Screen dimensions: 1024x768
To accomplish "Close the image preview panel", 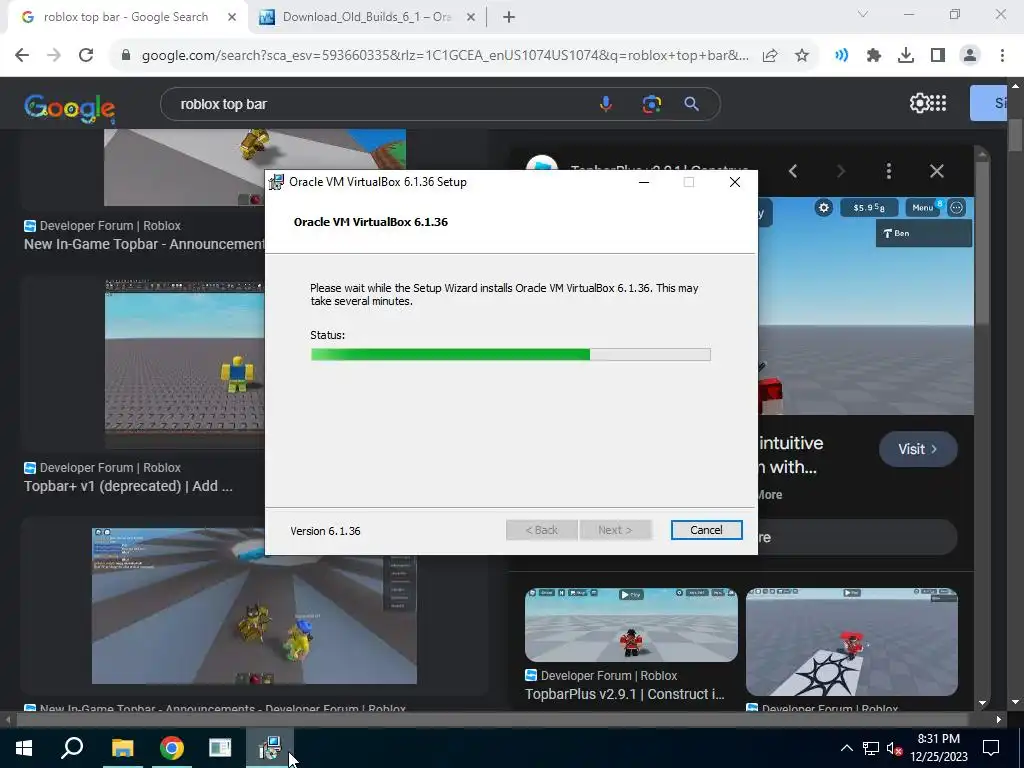I will coord(937,171).
